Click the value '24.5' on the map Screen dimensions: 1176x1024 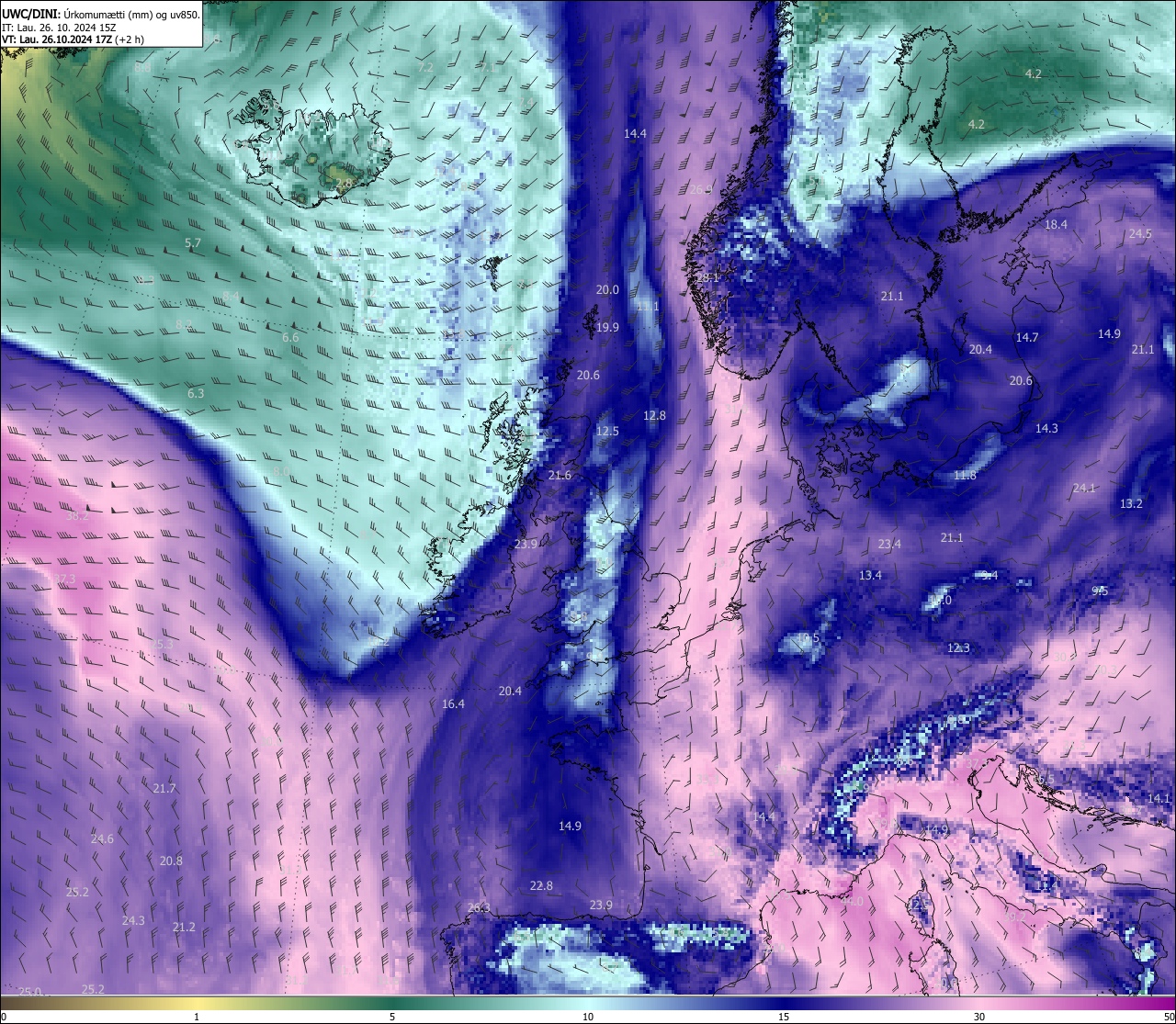pyautogui.click(x=1140, y=234)
